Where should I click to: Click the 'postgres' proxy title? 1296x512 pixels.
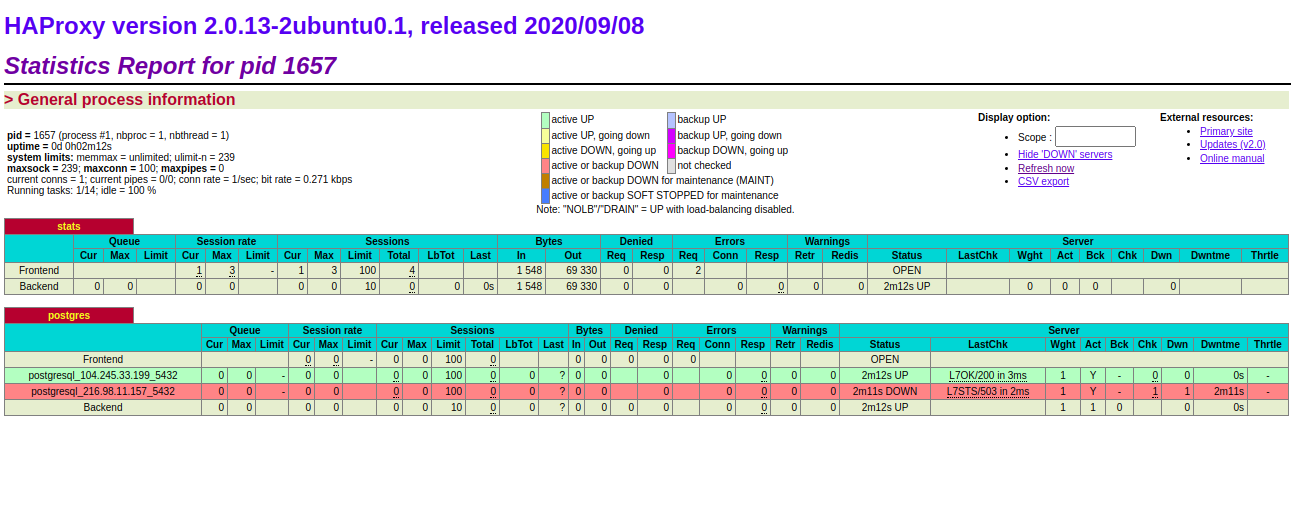click(69, 315)
